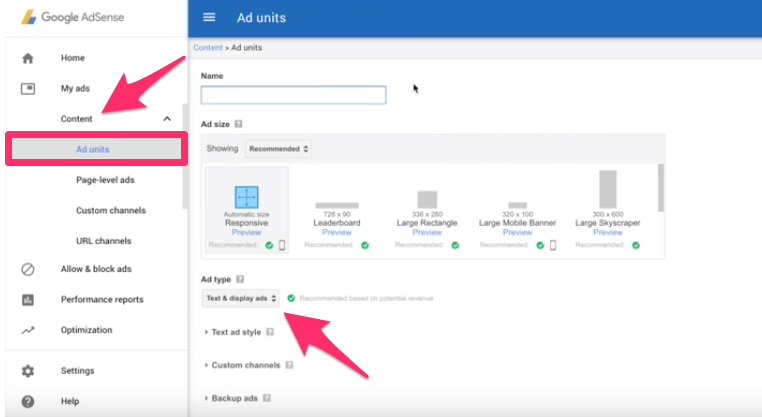Click the mobile icon under Large Mobile Banner

pos(553,245)
